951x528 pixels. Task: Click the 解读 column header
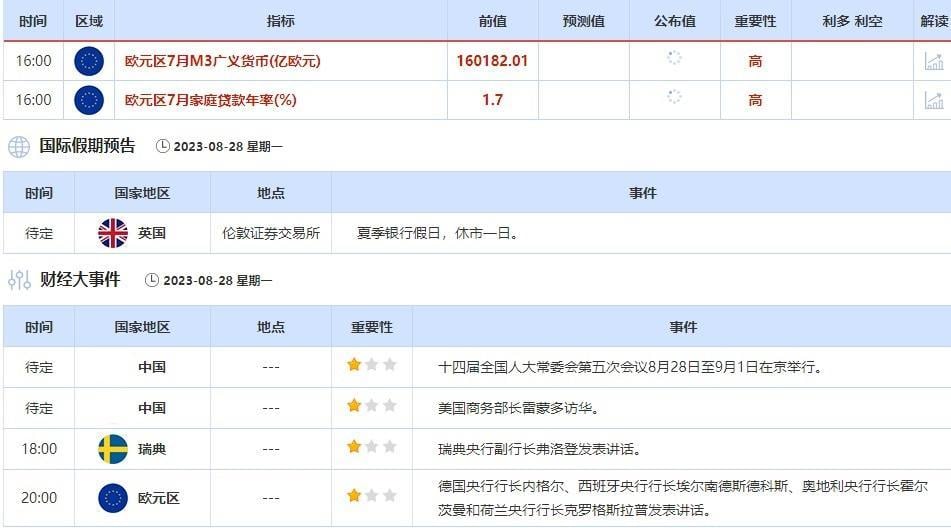tap(935, 21)
